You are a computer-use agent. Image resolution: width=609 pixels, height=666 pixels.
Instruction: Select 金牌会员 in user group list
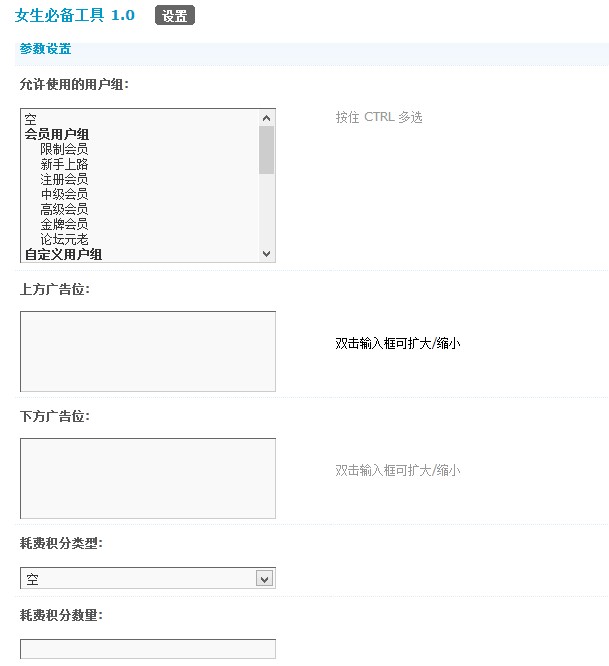pyautogui.click(x=64, y=224)
